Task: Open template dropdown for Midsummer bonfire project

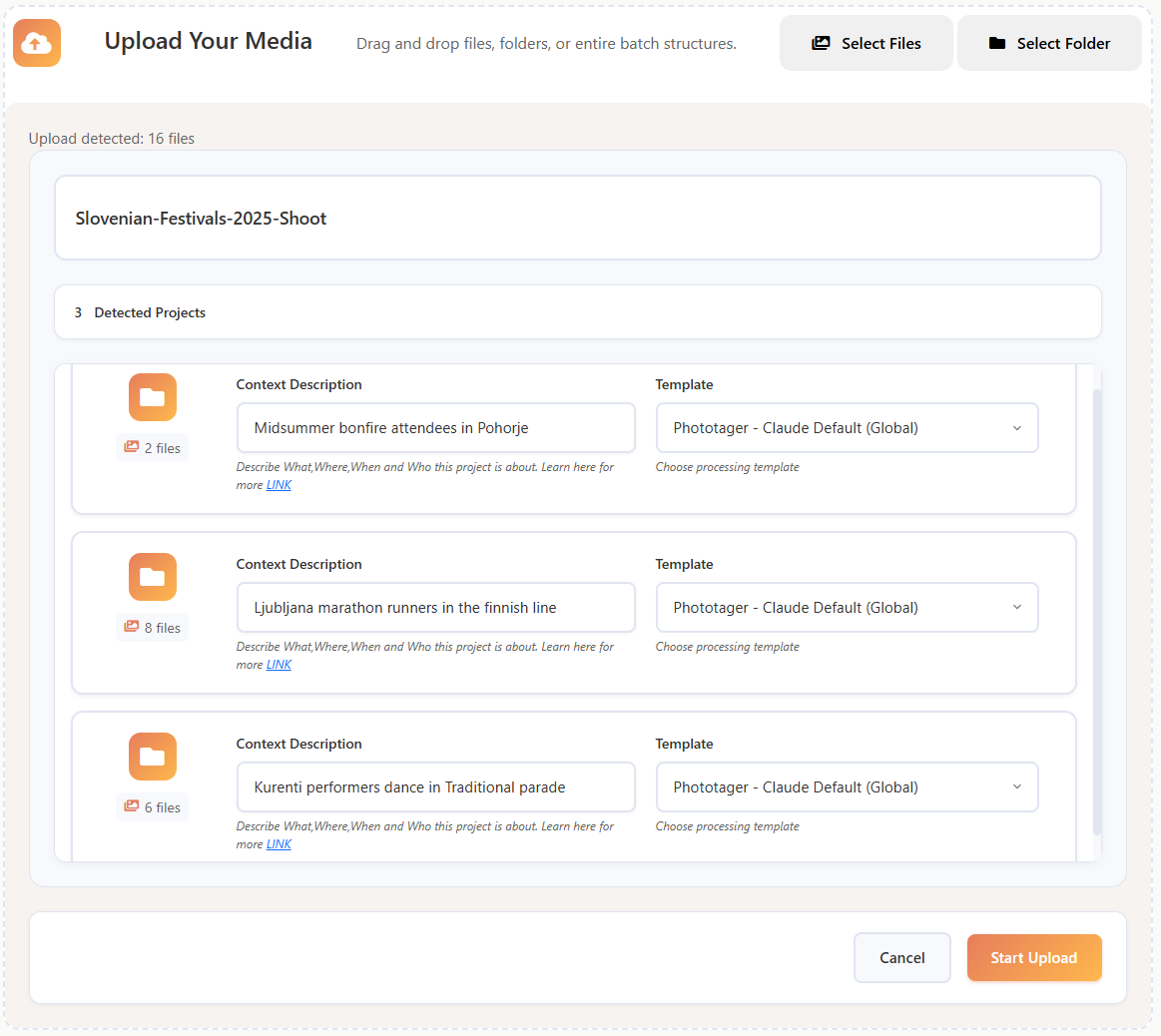Action: [848, 428]
